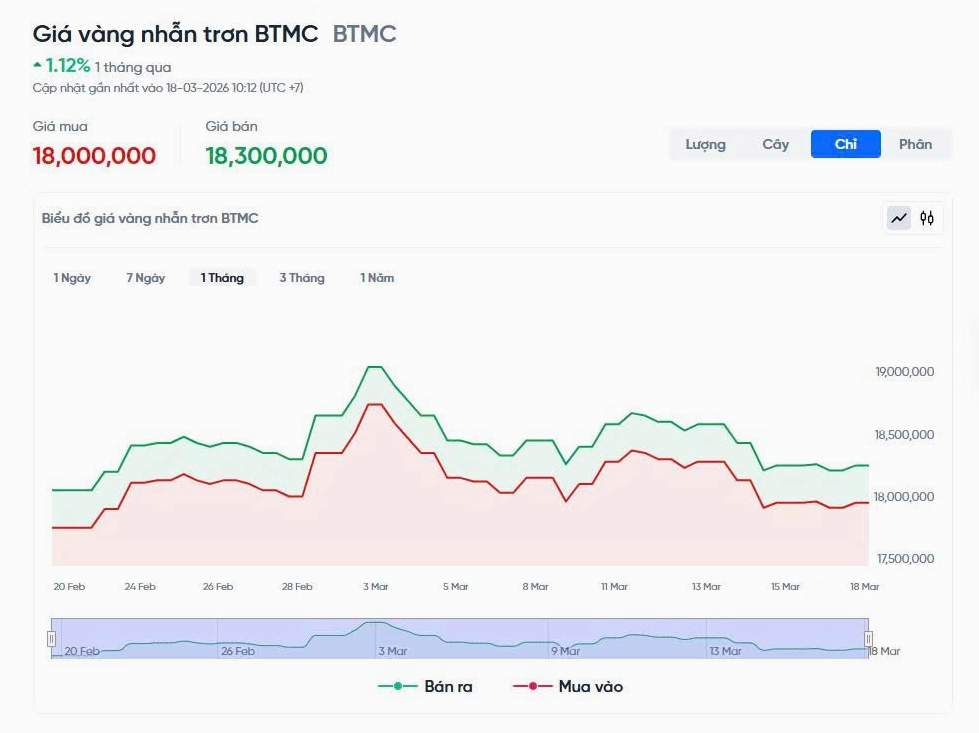
Task: Keep Chỉ unit selected by clicking it
Action: [846, 144]
